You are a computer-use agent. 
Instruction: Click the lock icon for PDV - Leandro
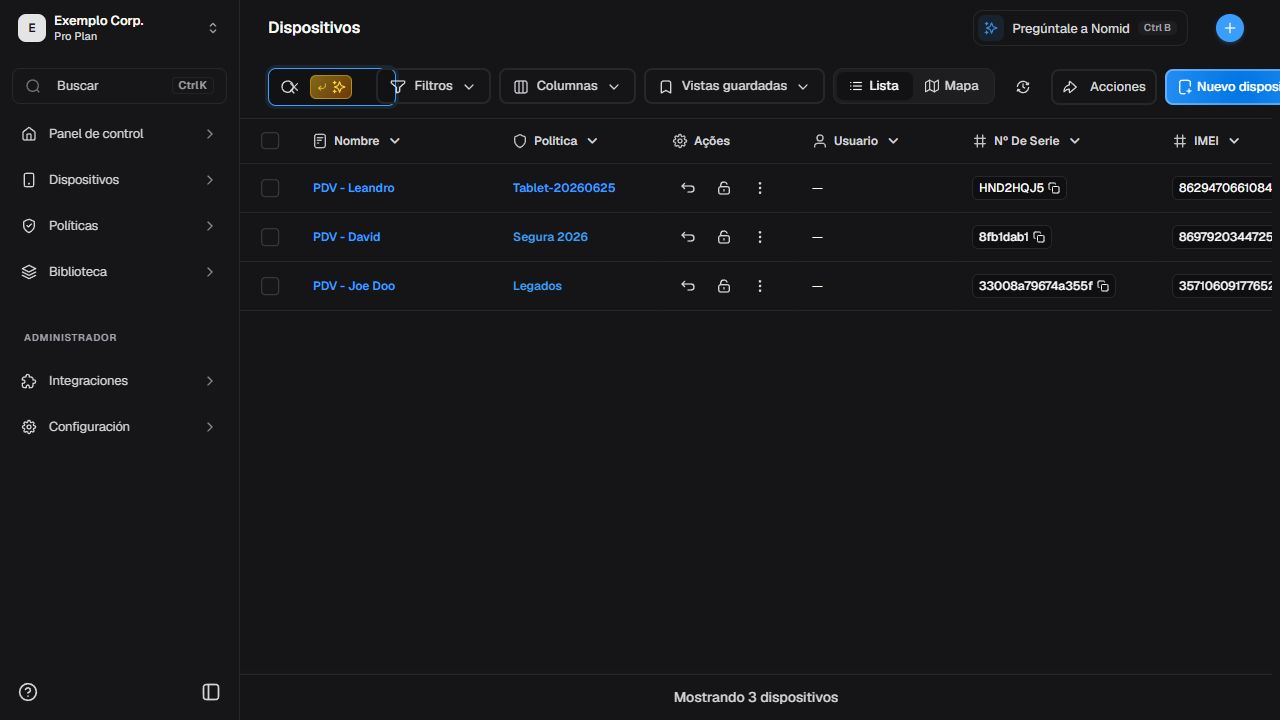(x=724, y=188)
